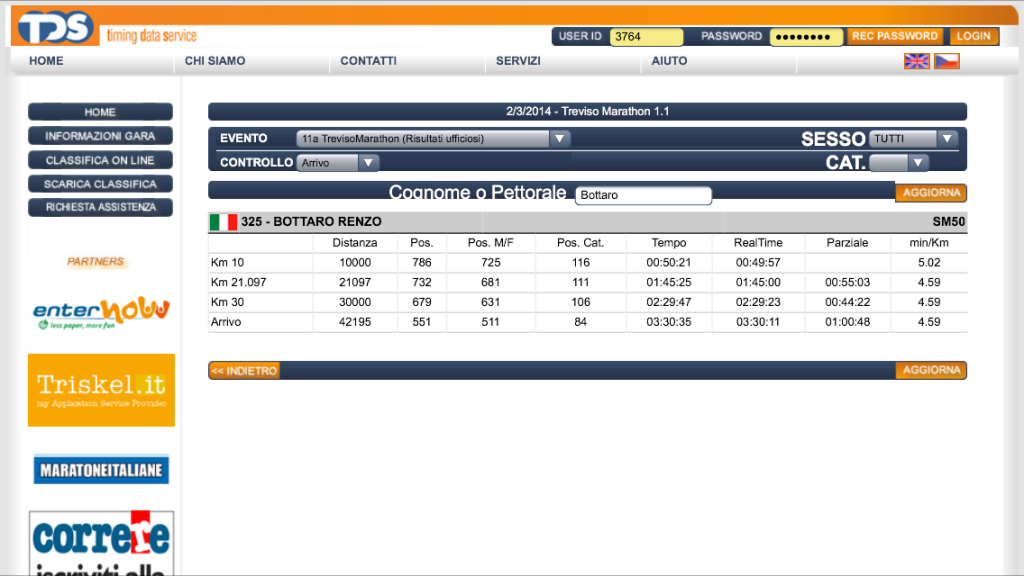
Task: Click the Aggiorna button in the bottom bar
Action: [931, 370]
